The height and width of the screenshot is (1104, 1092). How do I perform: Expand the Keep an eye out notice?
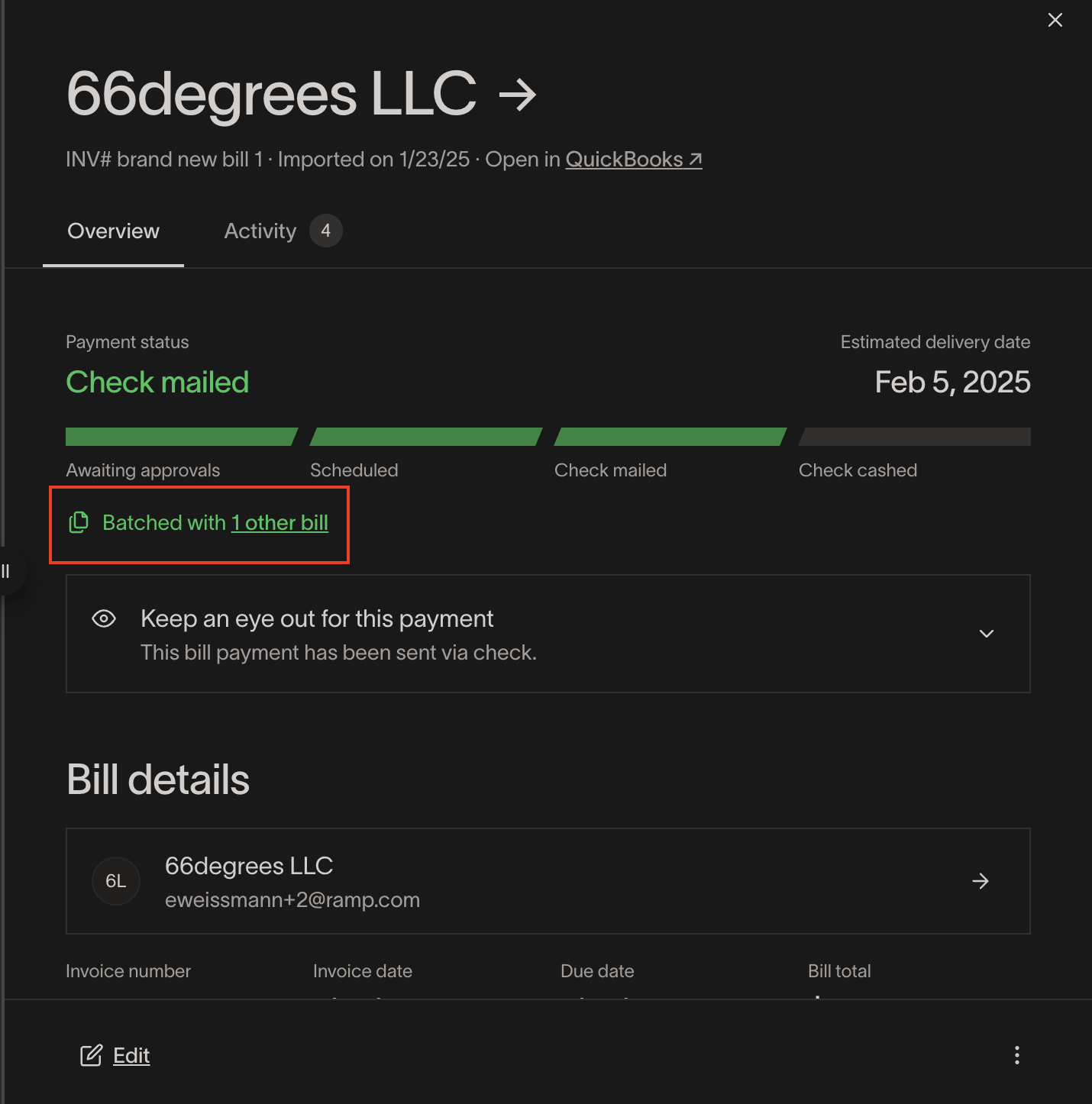pyautogui.click(x=987, y=634)
